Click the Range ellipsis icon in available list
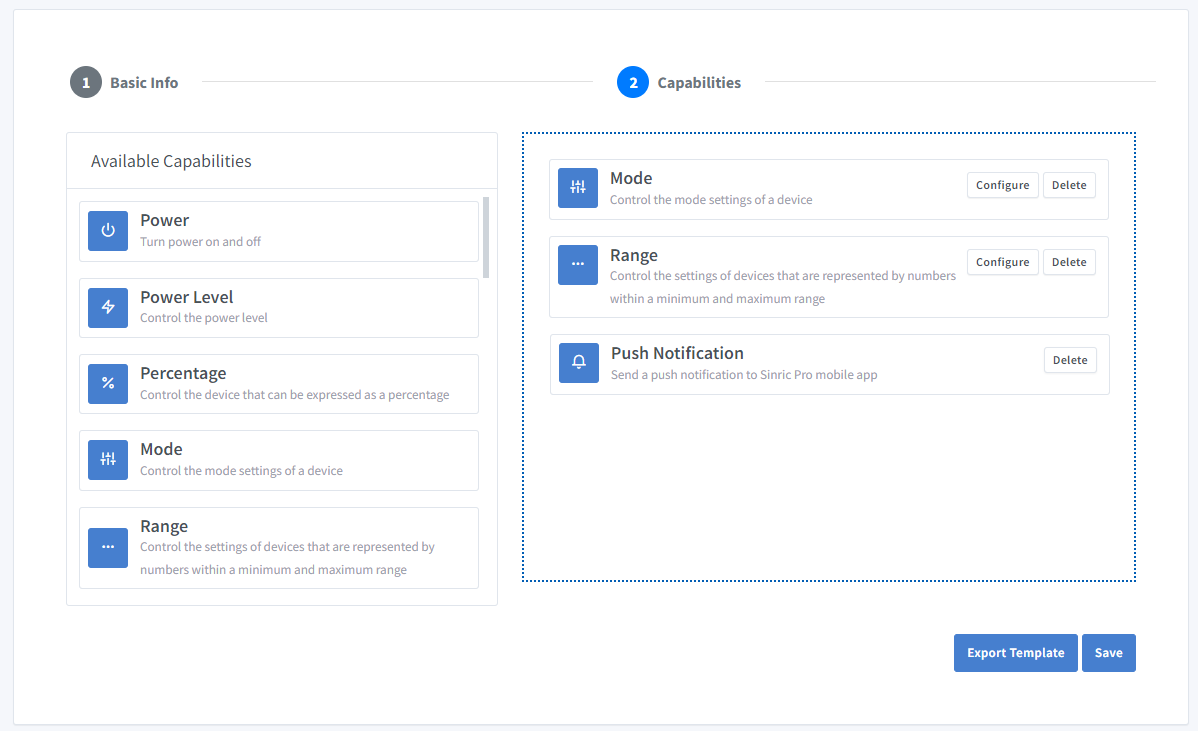1198x731 pixels. click(x=108, y=547)
